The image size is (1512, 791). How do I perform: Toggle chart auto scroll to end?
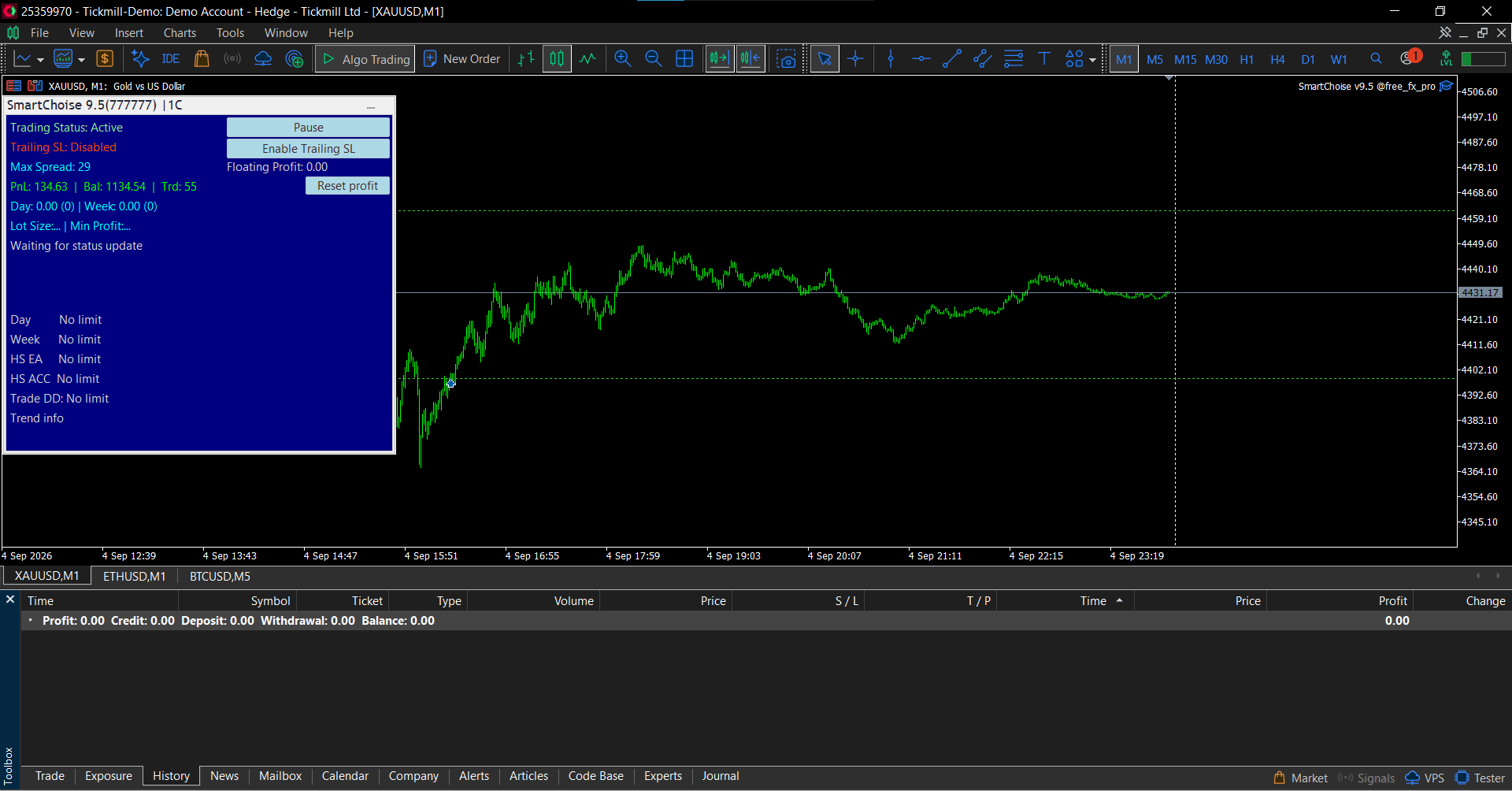pyautogui.click(x=720, y=59)
